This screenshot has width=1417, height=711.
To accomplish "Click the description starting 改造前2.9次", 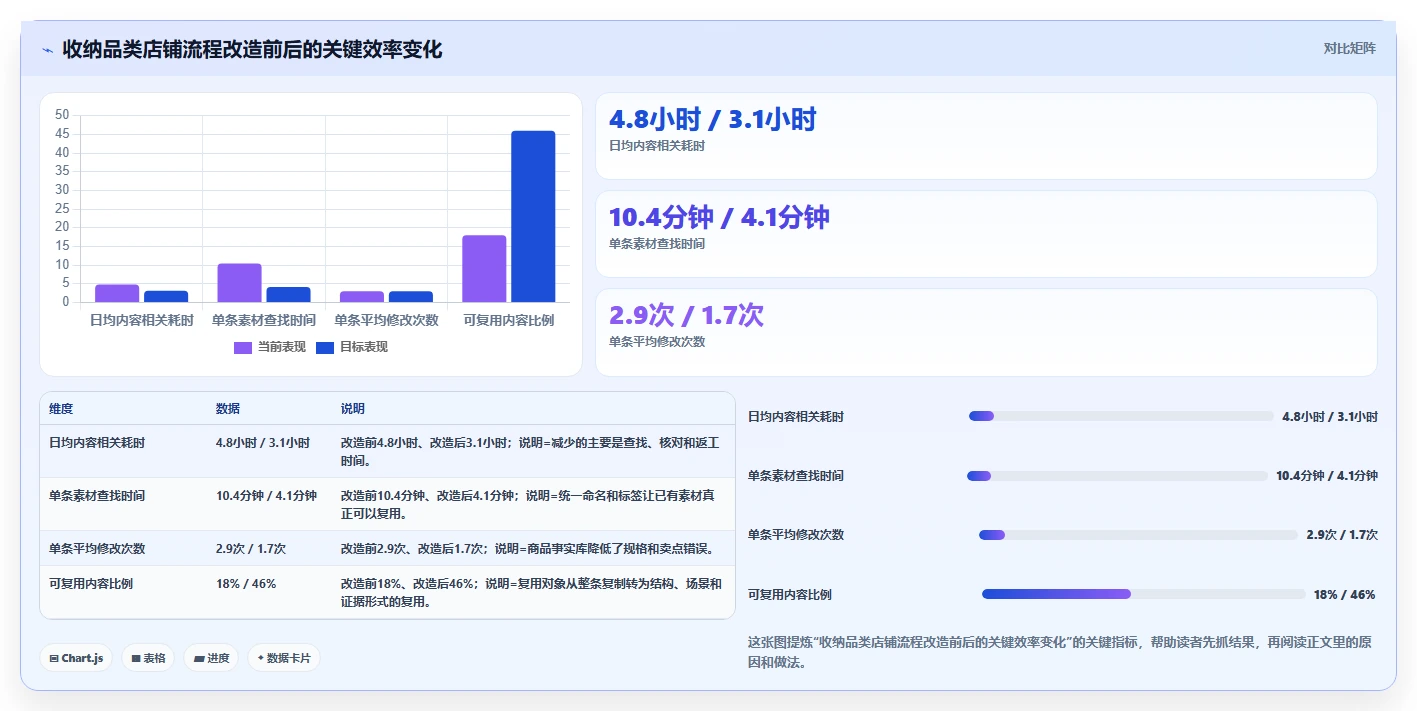I will [x=527, y=548].
